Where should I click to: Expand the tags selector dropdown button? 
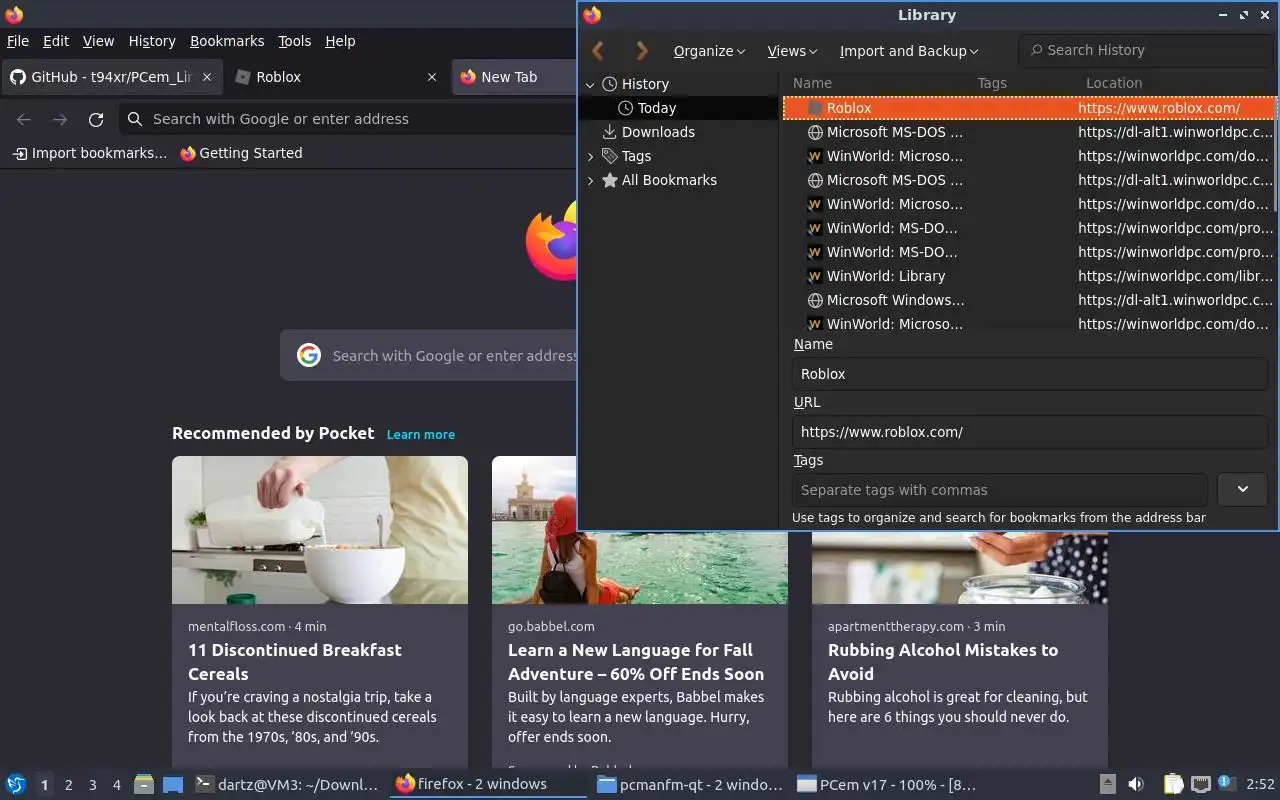(x=1242, y=490)
